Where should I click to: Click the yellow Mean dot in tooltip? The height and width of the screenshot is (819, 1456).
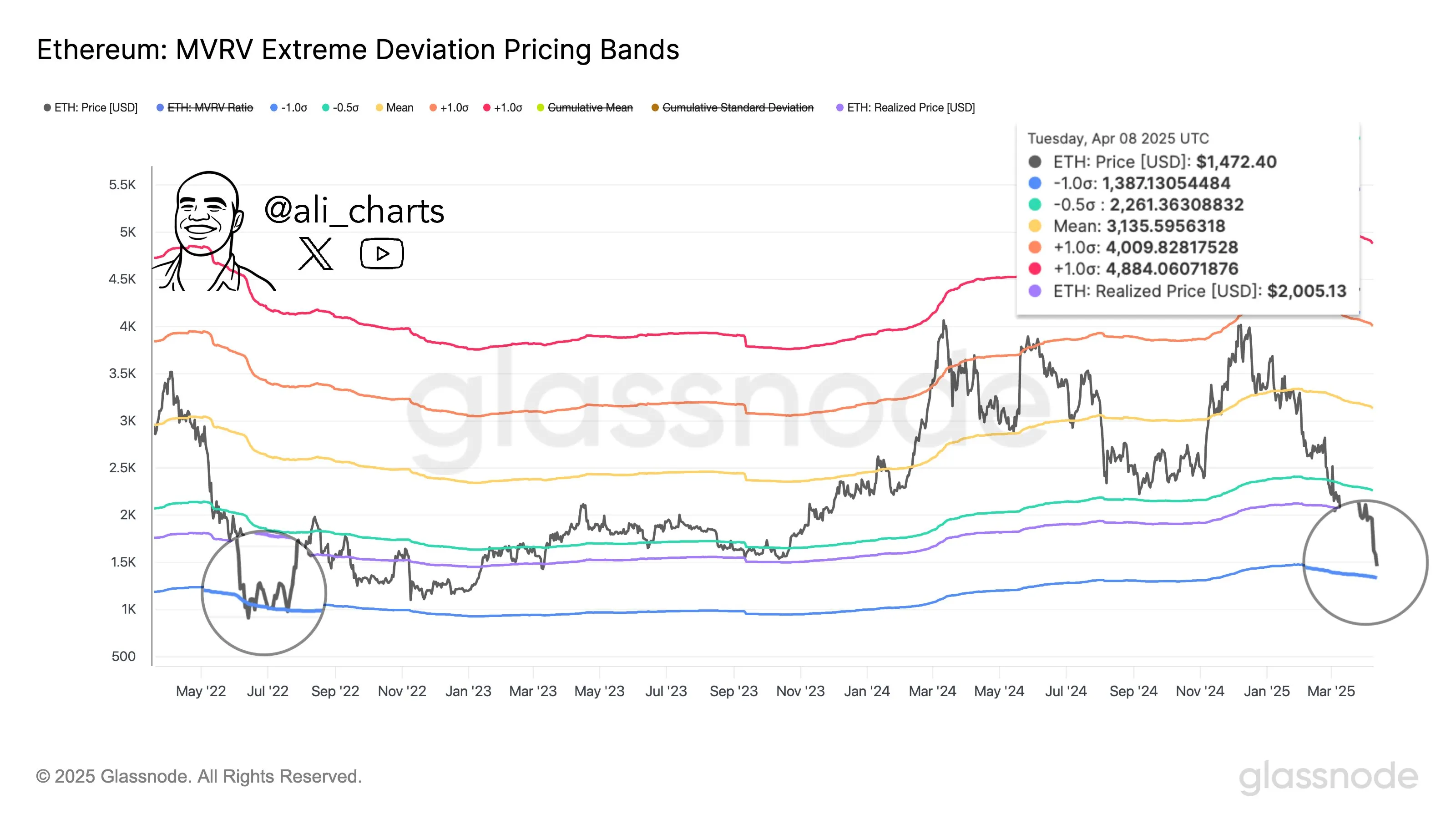[1035, 226]
